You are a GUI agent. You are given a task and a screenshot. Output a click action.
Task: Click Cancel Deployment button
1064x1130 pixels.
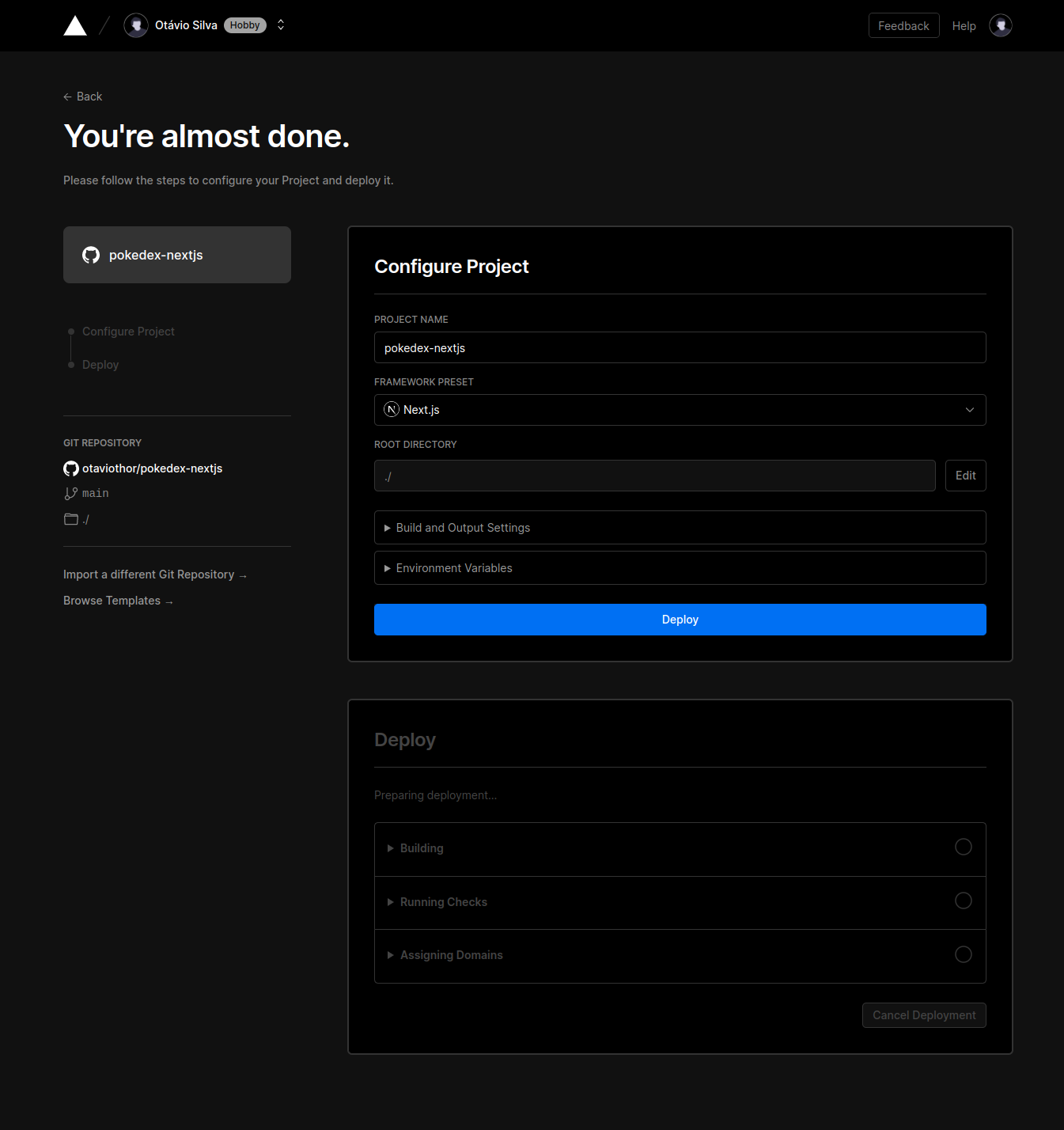point(924,1015)
